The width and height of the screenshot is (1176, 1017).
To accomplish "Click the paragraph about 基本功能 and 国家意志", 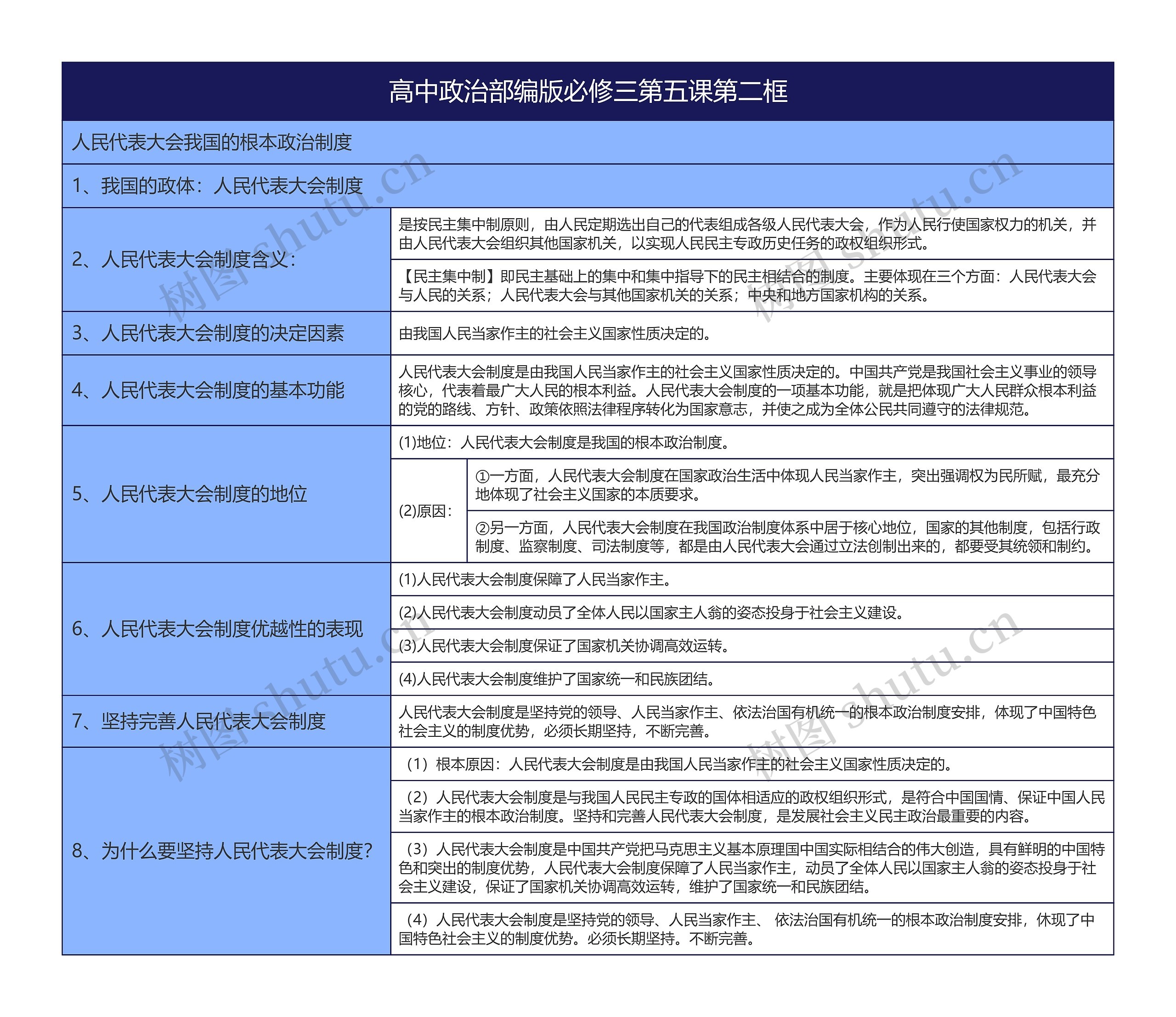I will click(752, 390).
